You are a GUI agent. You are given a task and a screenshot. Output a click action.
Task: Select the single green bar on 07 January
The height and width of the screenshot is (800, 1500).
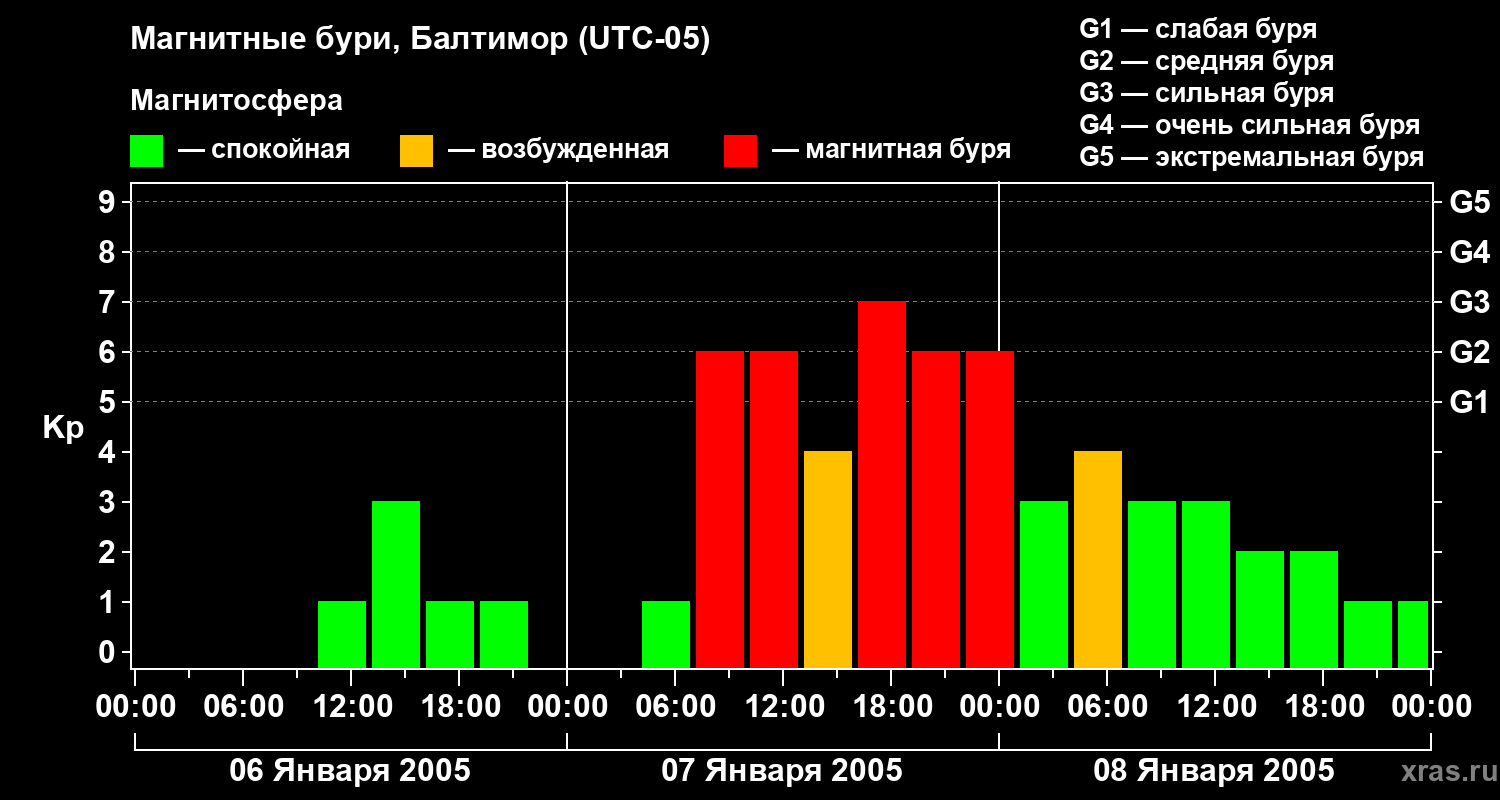pos(666,634)
